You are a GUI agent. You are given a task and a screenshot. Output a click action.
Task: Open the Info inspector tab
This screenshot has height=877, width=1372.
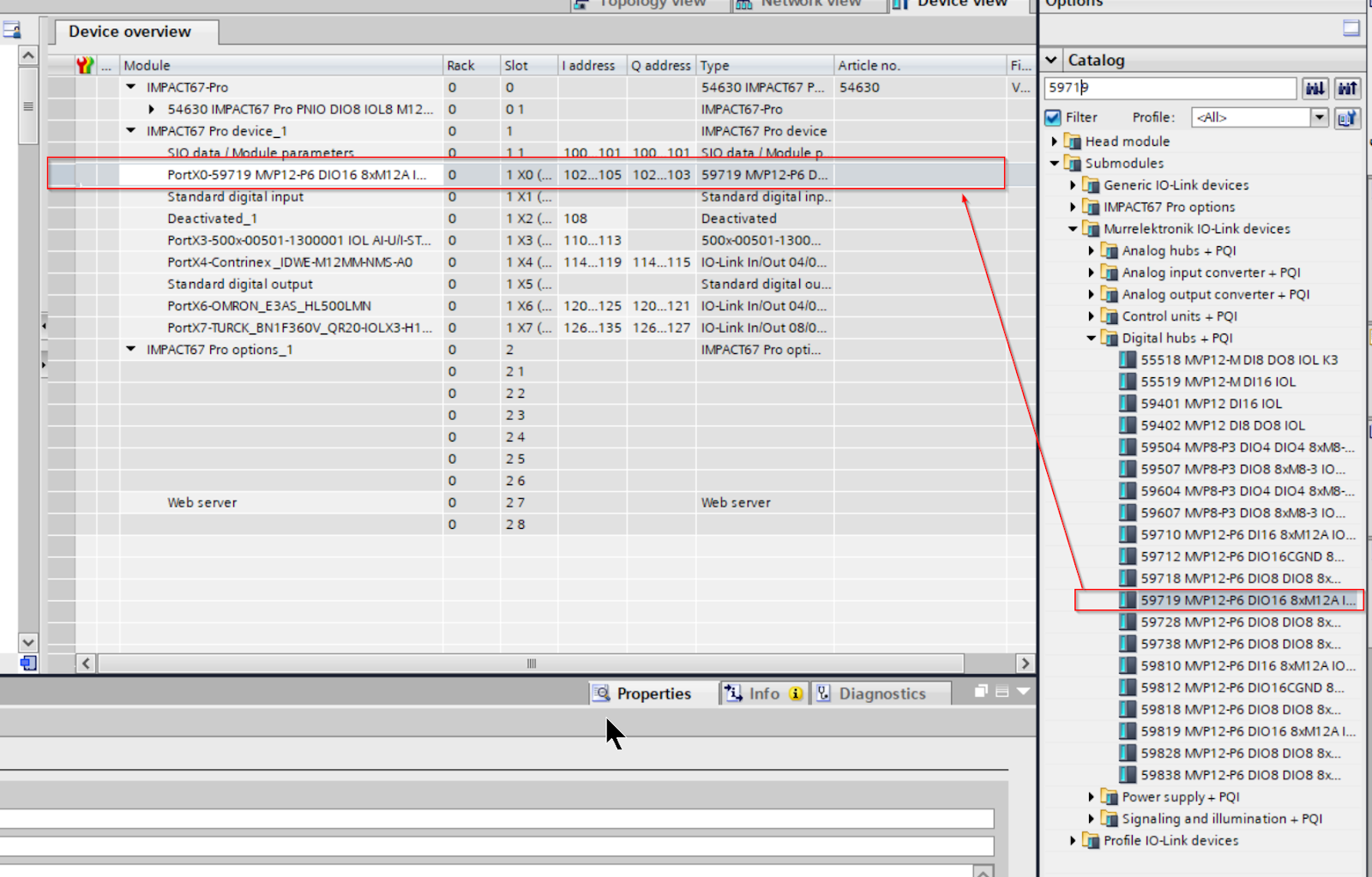click(763, 694)
